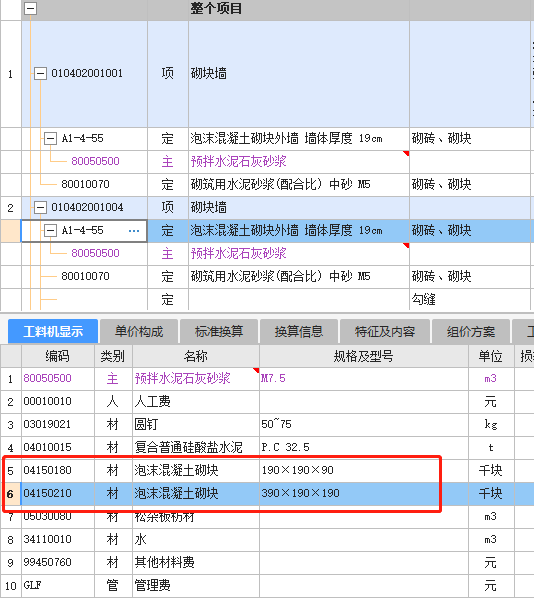Screen dimensions: 534x602
Task: Switch to 工料机显示 tab
Action: point(53,331)
